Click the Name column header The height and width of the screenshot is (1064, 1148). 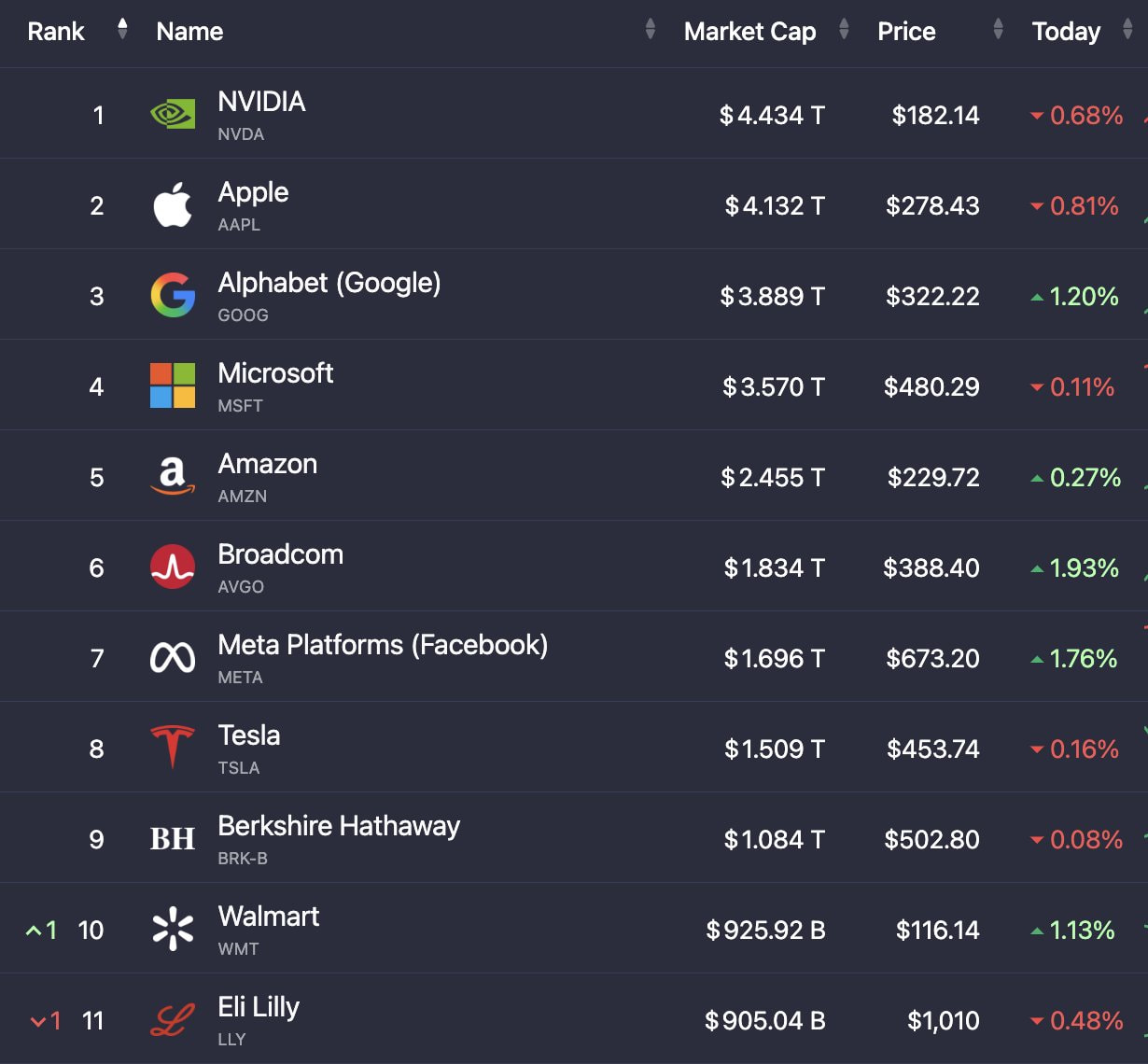point(189,32)
